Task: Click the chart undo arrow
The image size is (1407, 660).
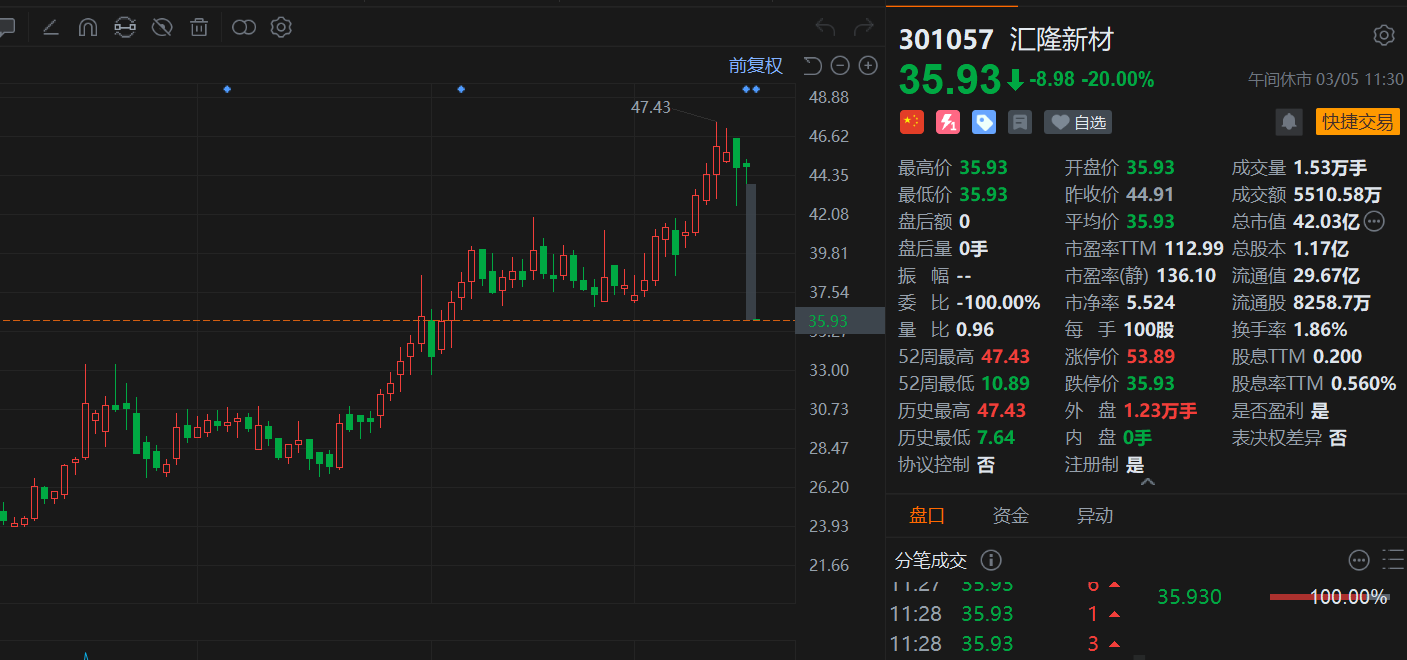Action: tap(825, 27)
